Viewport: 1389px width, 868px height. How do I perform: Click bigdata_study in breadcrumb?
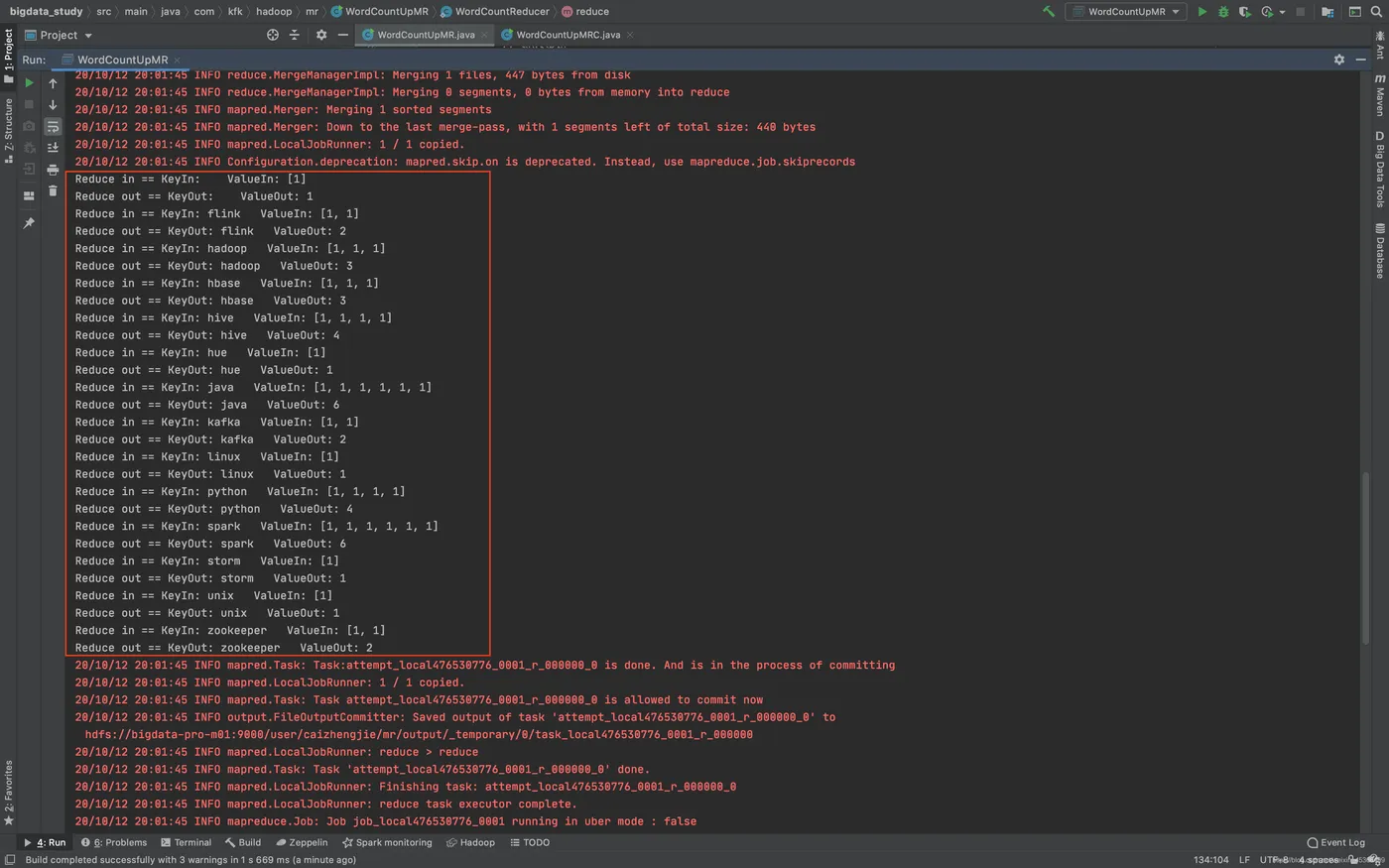(46, 12)
